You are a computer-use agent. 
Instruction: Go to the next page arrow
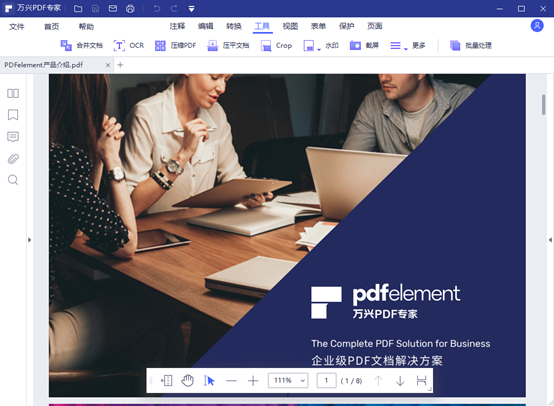tap(400, 381)
